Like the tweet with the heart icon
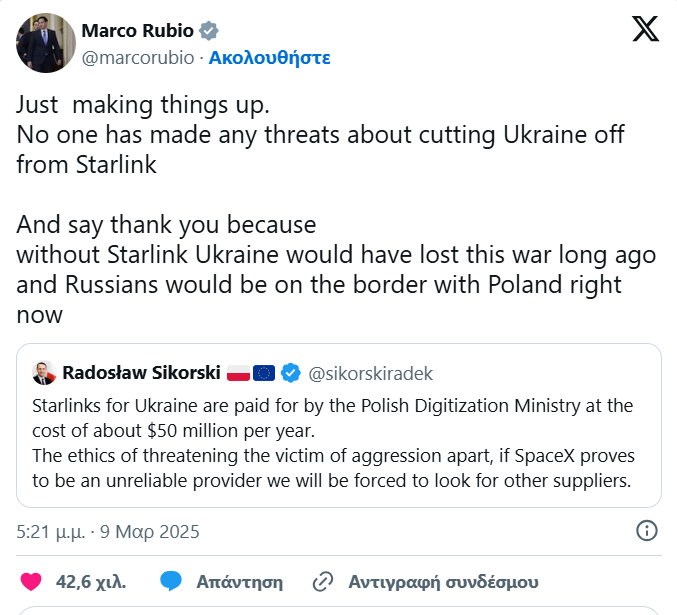This screenshot has height=615, width=677. [32, 581]
